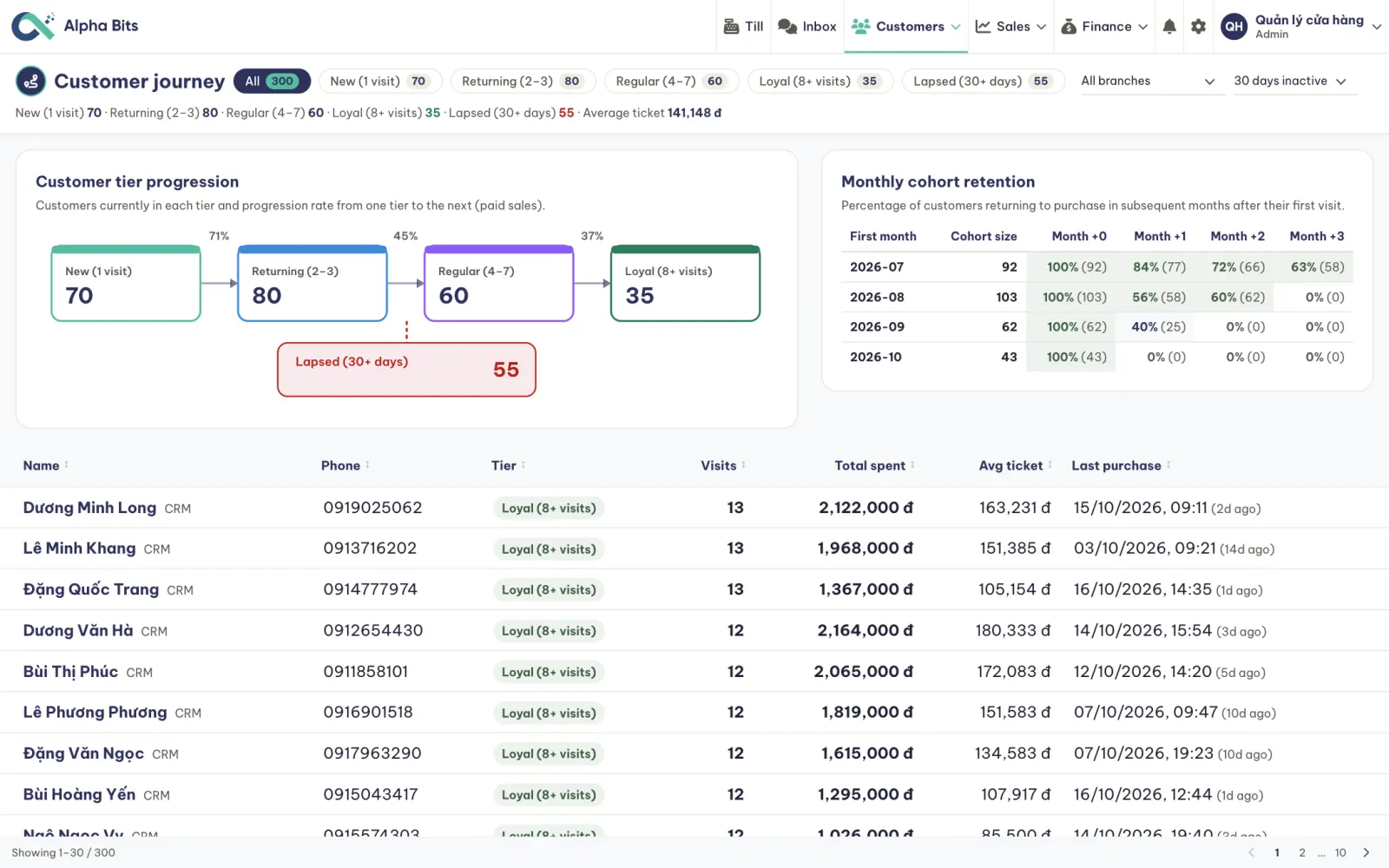Expand the Finance menu chevron
Image resolution: width=1389 pixels, height=868 pixels.
1143,27
